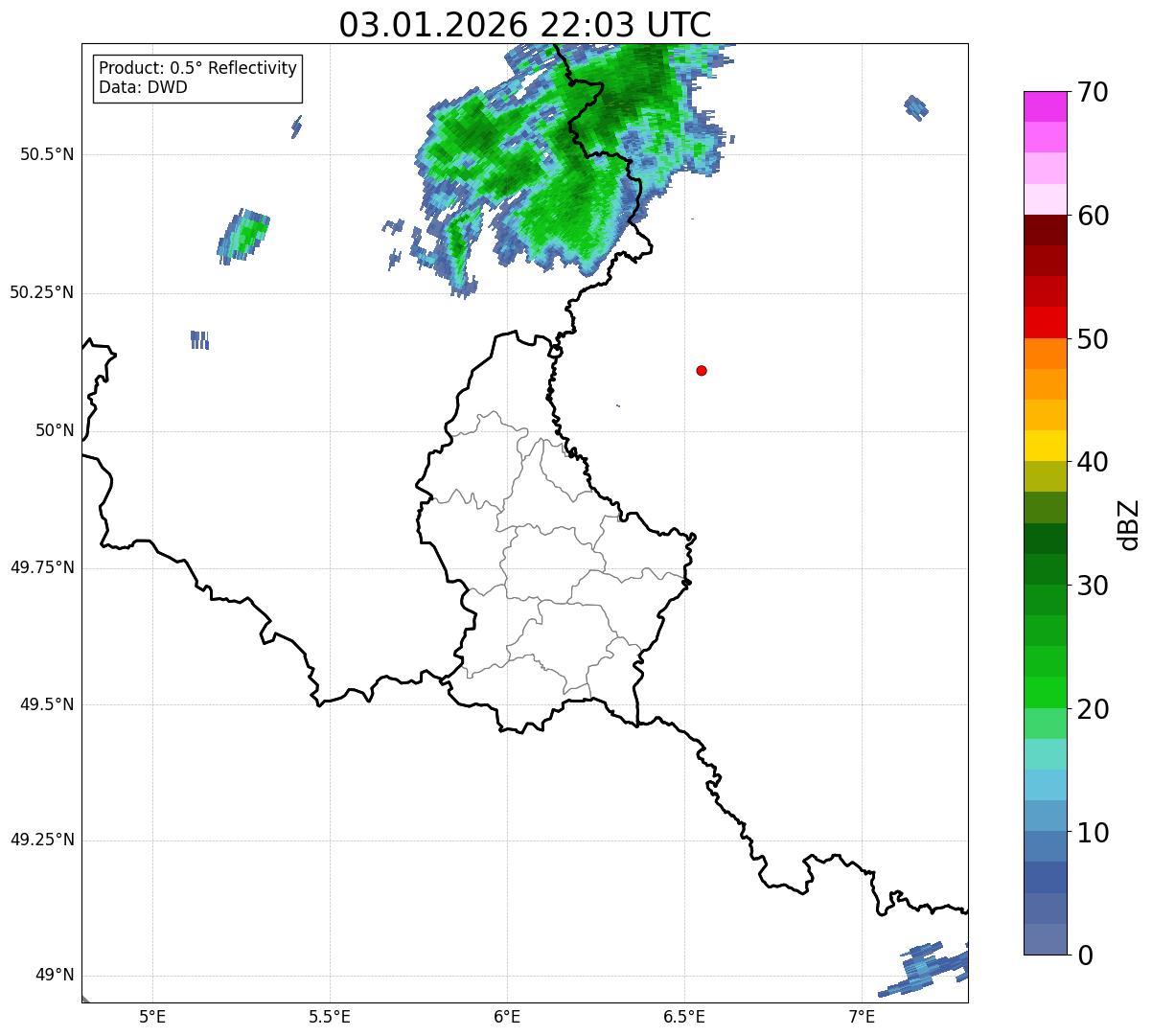
Task: Click the 49.75°N latitude label
Action: 42,567
